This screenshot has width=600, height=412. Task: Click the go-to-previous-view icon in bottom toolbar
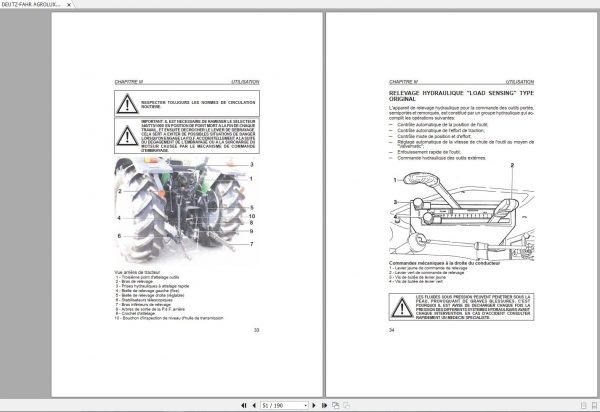[x=336, y=405]
